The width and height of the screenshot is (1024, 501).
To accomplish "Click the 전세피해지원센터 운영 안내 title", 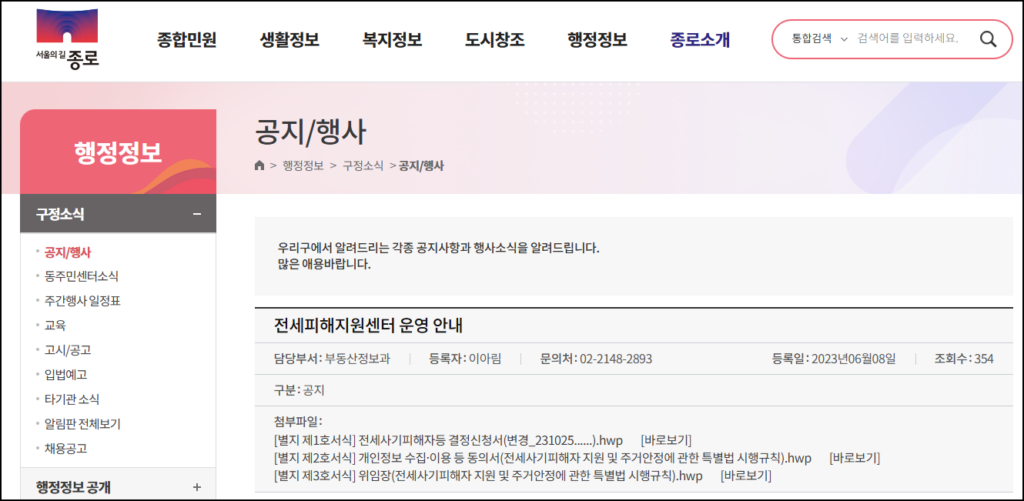I will coord(369,325).
